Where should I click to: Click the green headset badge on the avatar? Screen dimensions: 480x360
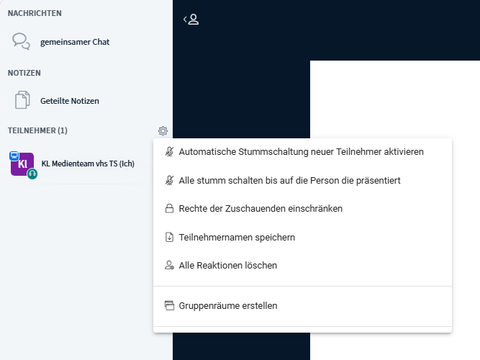[32, 174]
